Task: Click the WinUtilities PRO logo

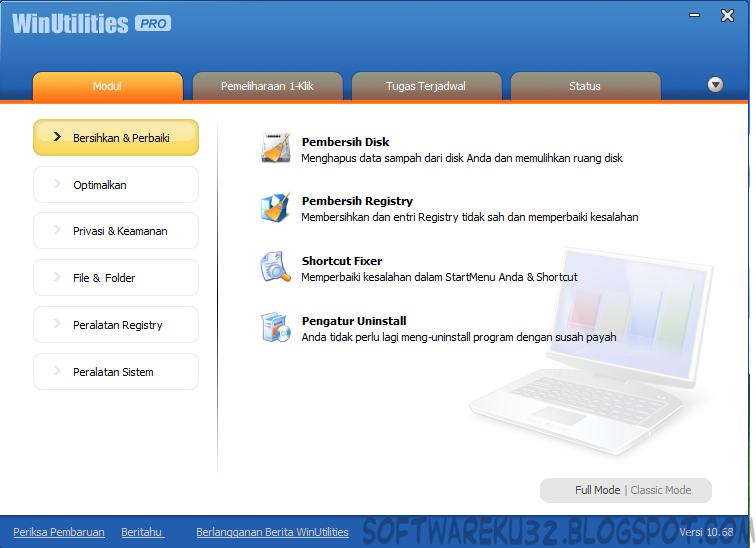Action: click(92, 23)
